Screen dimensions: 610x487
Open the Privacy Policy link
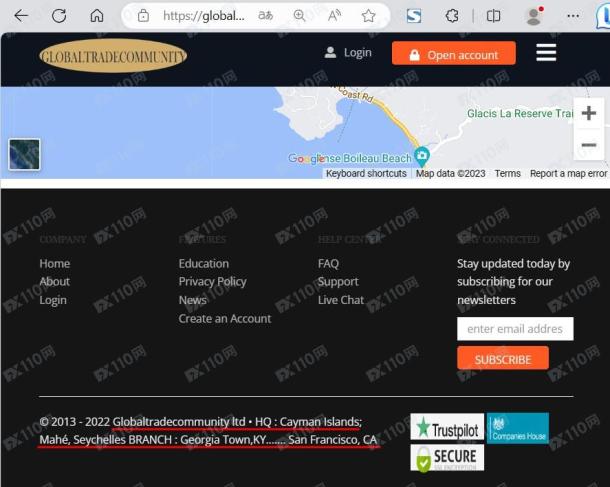pyautogui.click(x=212, y=282)
